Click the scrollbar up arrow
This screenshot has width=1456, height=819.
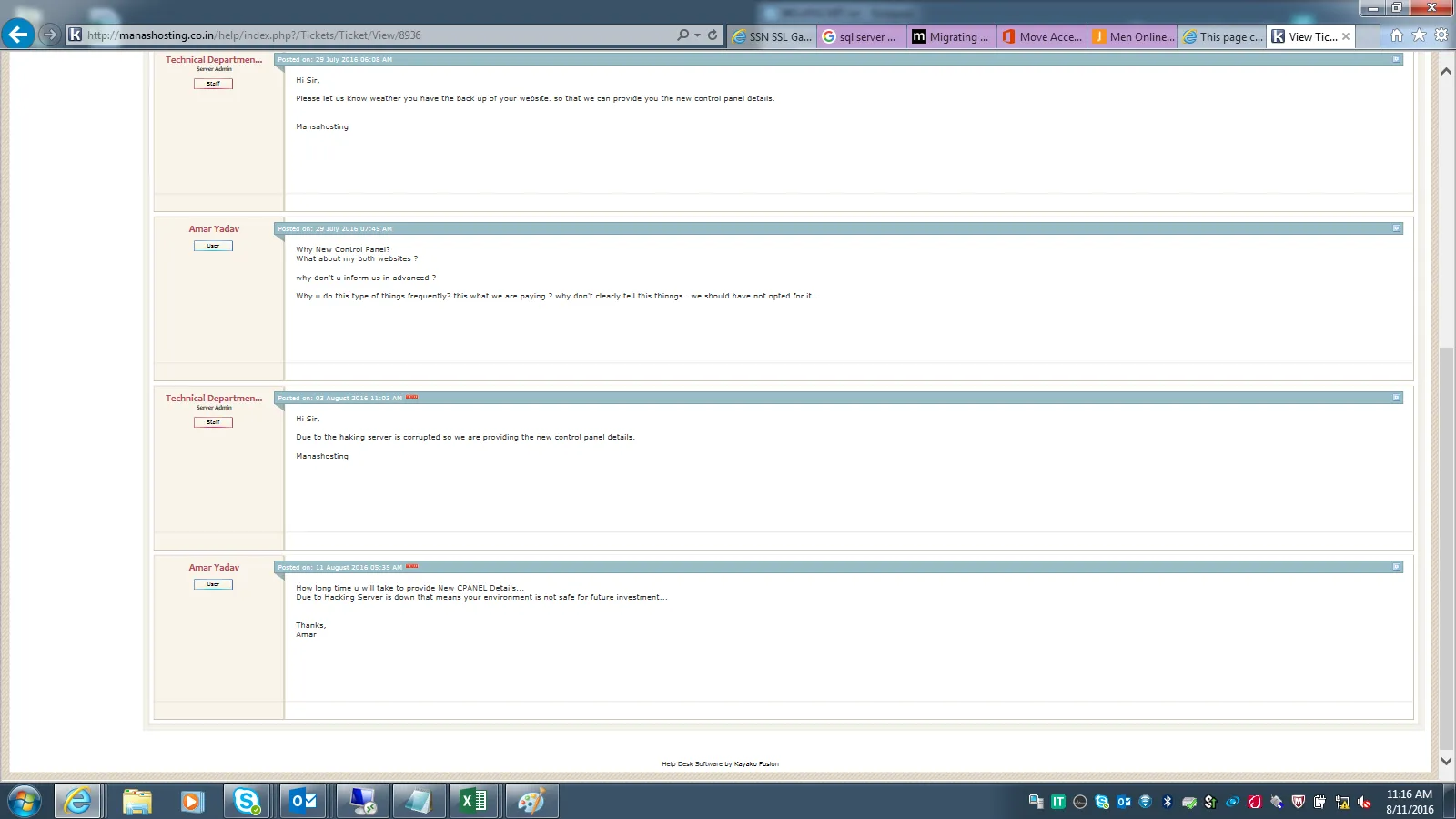[1446, 71]
